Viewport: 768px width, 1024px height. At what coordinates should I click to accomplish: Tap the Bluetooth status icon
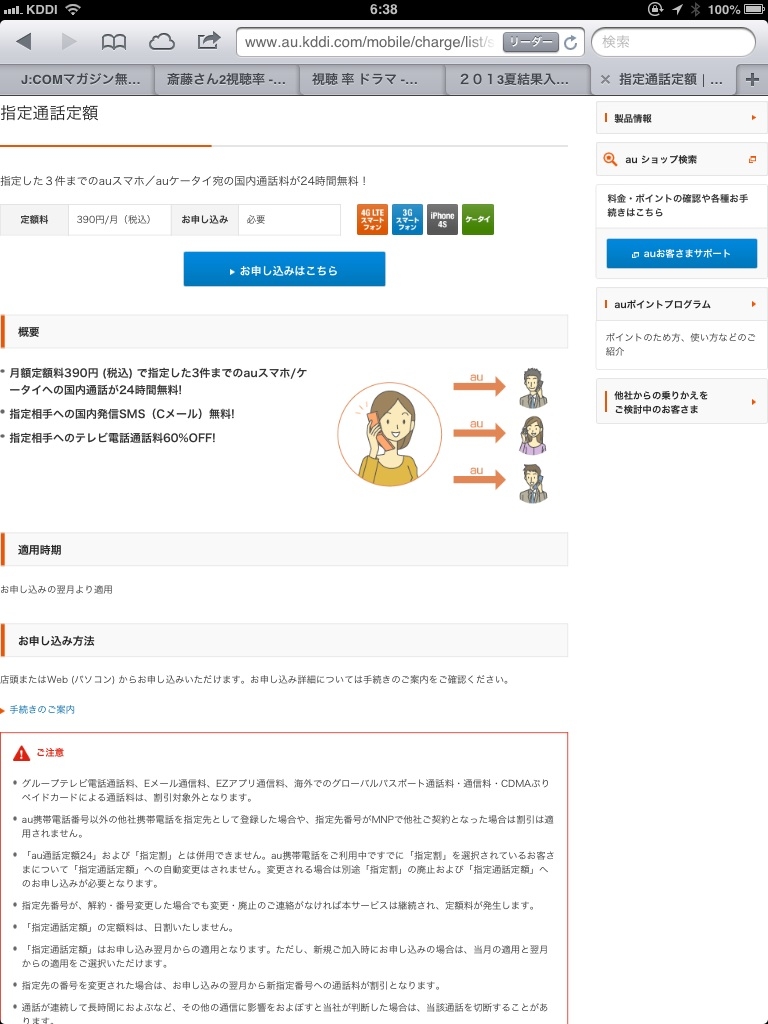tap(696, 9)
